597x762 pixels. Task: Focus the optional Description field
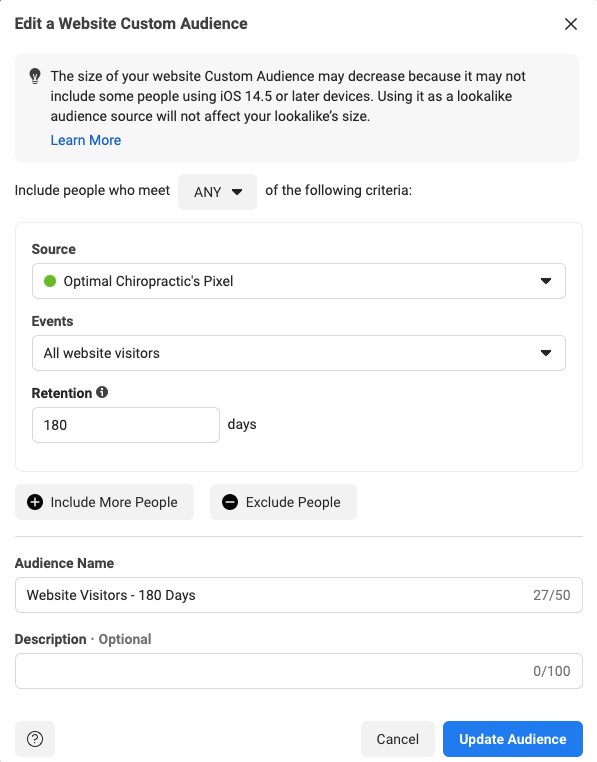pos(298,671)
